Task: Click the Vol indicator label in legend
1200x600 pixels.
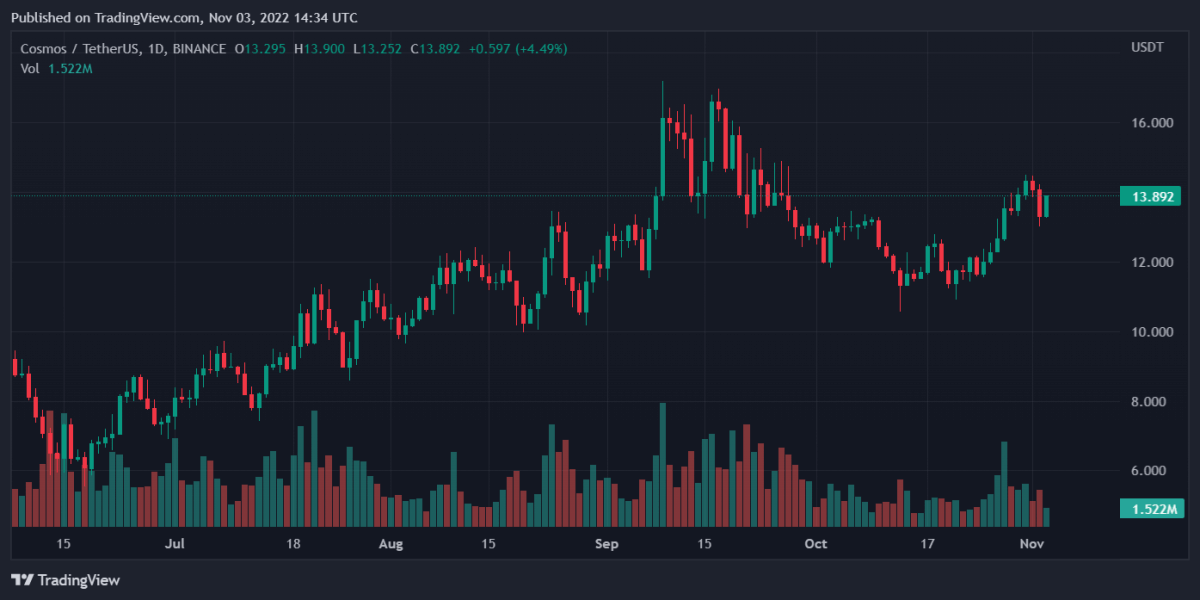Action: point(30,68)
